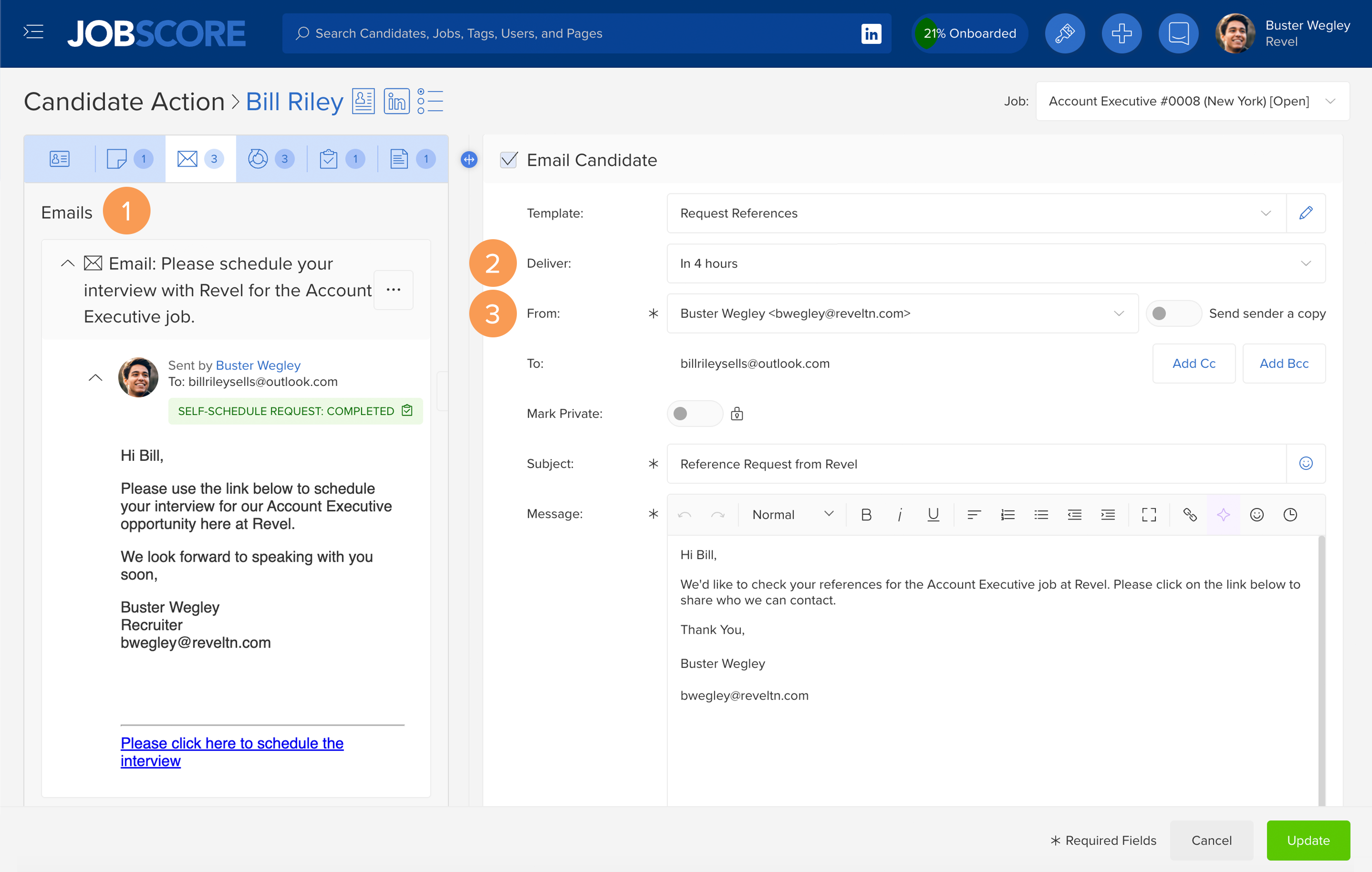Click the green Update button
This screenshot has height=872, width=1372.
[1308, 840]
